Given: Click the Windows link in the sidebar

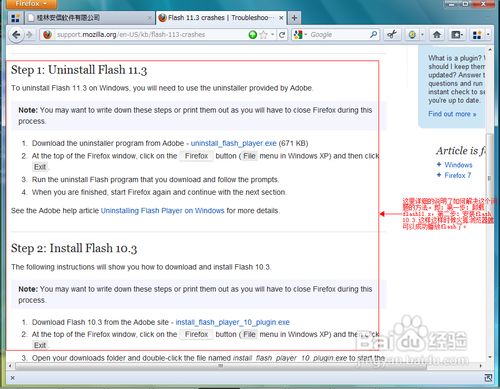Looking at the screenshot, I should coord(458,165).
